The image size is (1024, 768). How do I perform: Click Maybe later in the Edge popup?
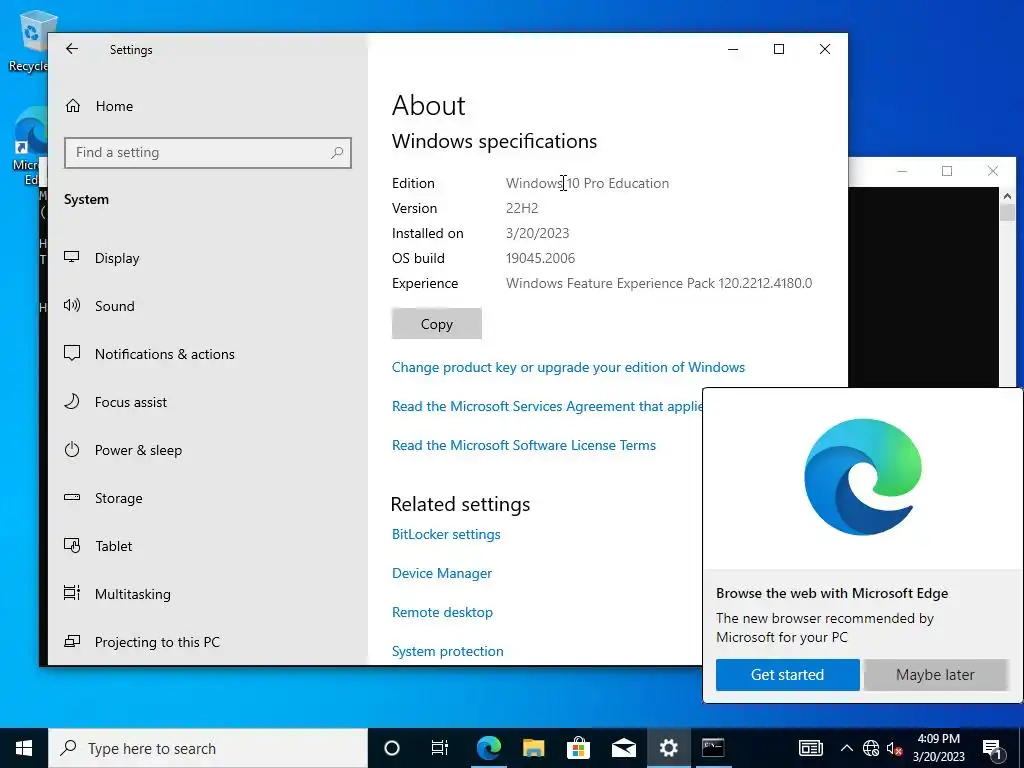(x=935, y=675)
